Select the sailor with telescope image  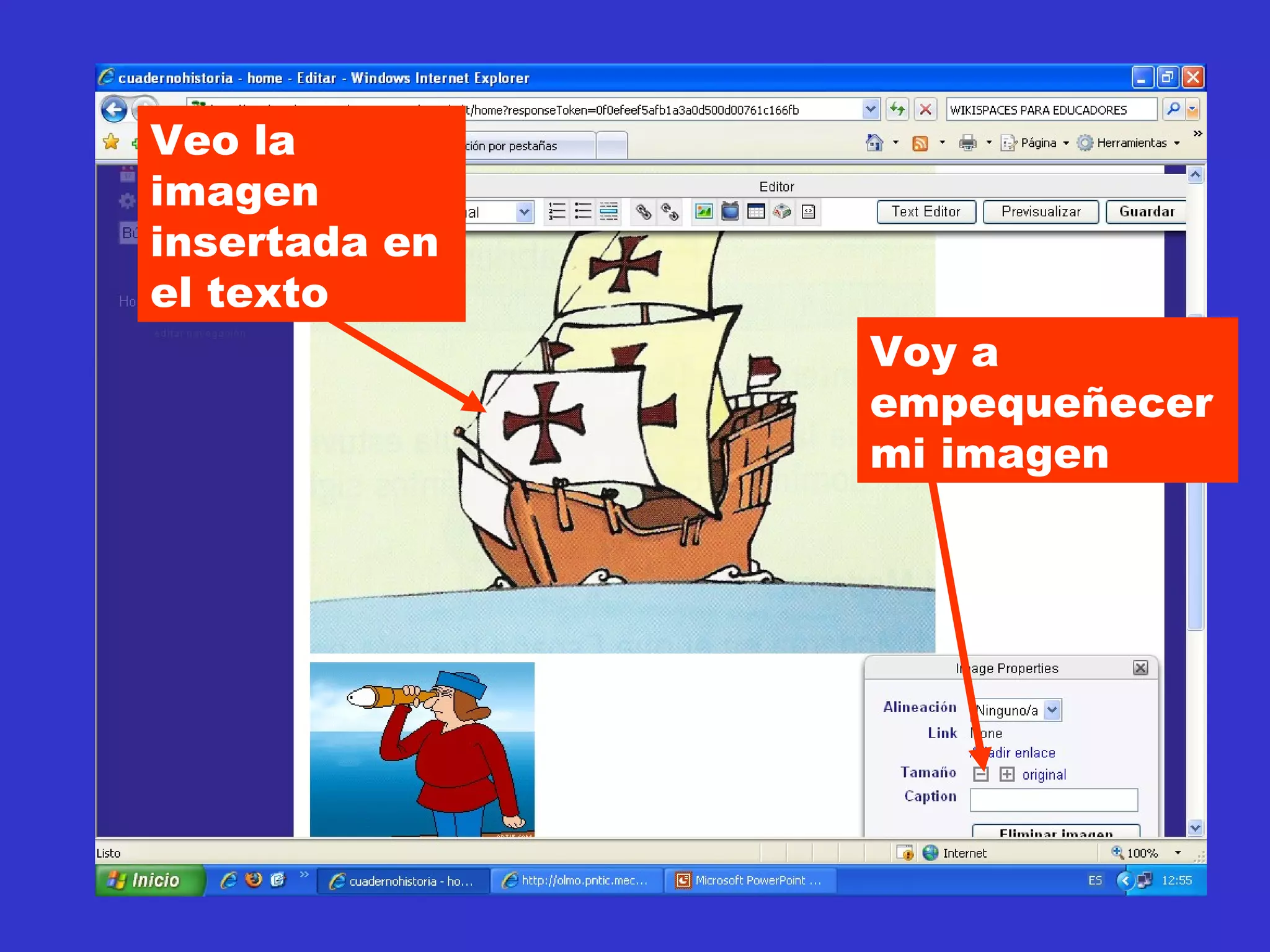(x=422, y=749)
